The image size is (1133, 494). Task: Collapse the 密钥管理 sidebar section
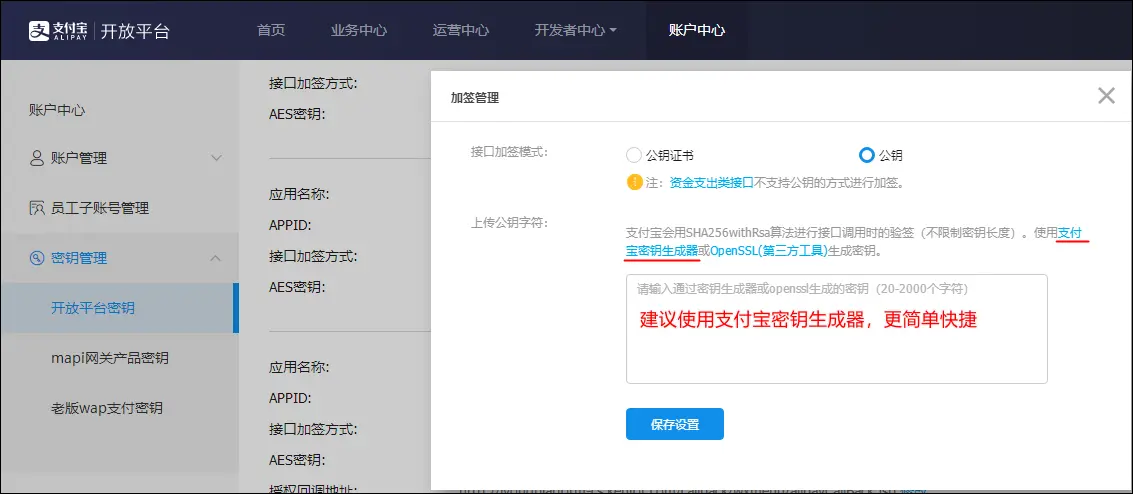pyautogui.click(x=216, y=258)
